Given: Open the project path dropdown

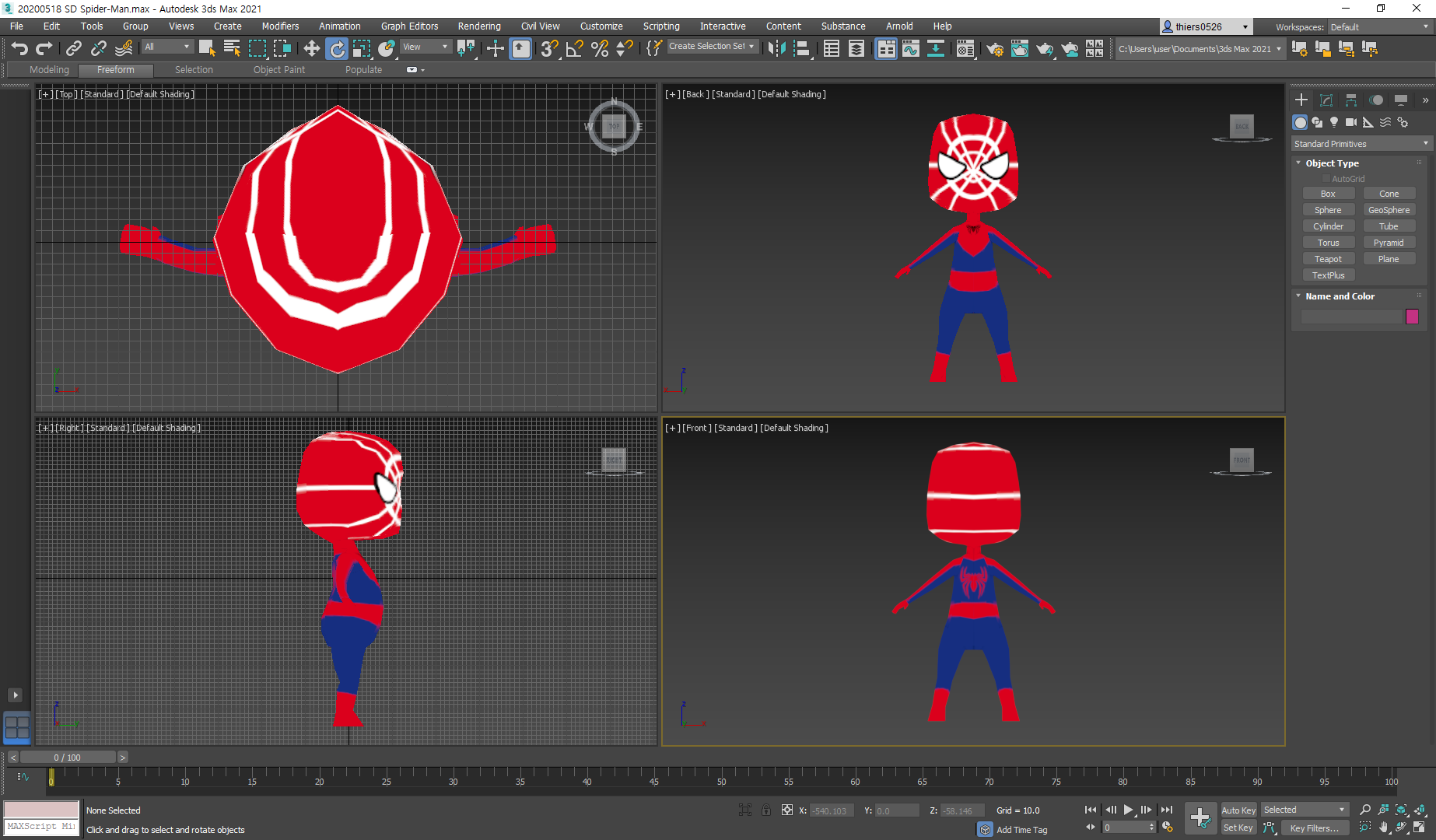Looking at the screenshot, I should 1200,49.
